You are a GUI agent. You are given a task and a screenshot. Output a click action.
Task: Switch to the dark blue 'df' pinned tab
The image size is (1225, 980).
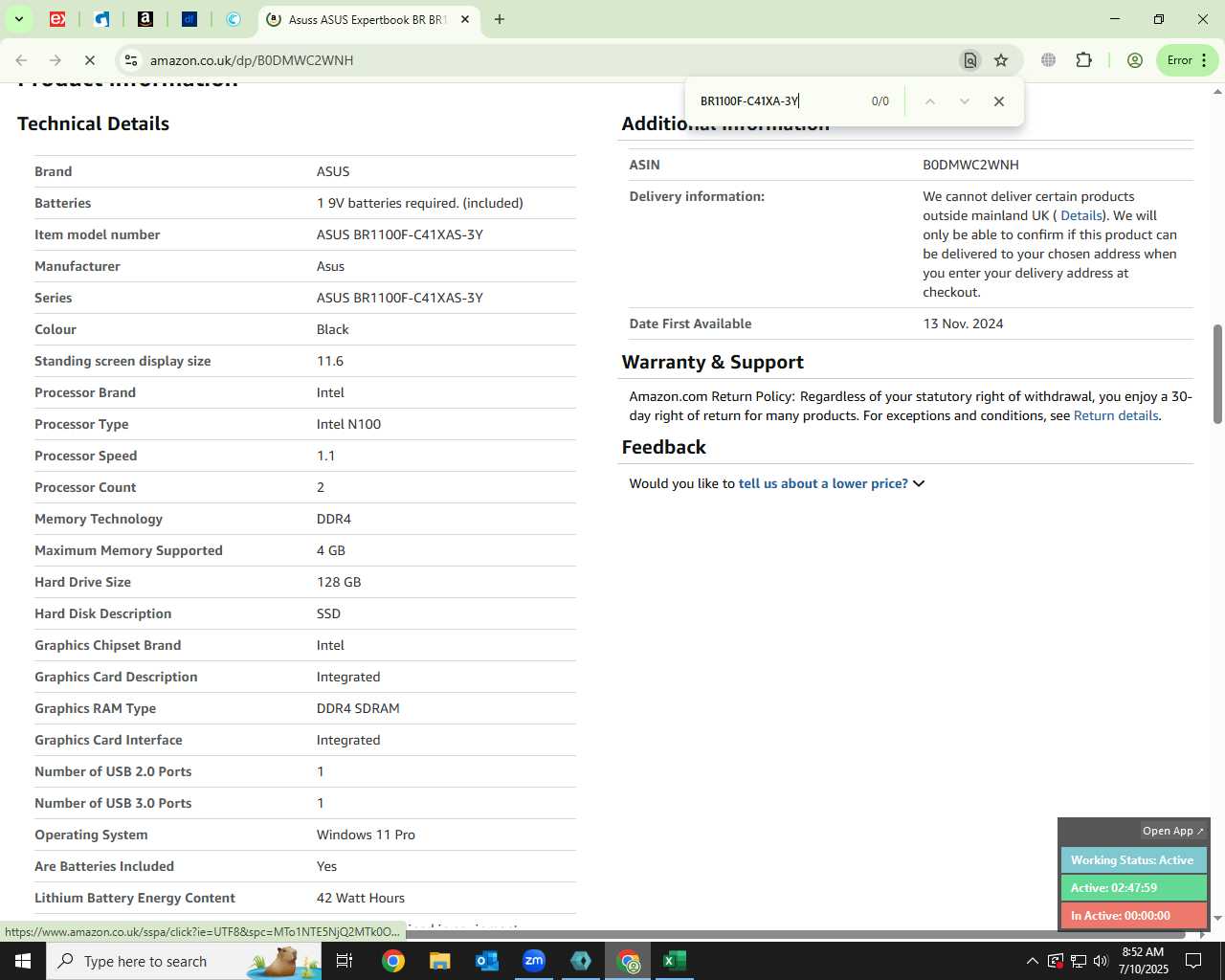189,19
